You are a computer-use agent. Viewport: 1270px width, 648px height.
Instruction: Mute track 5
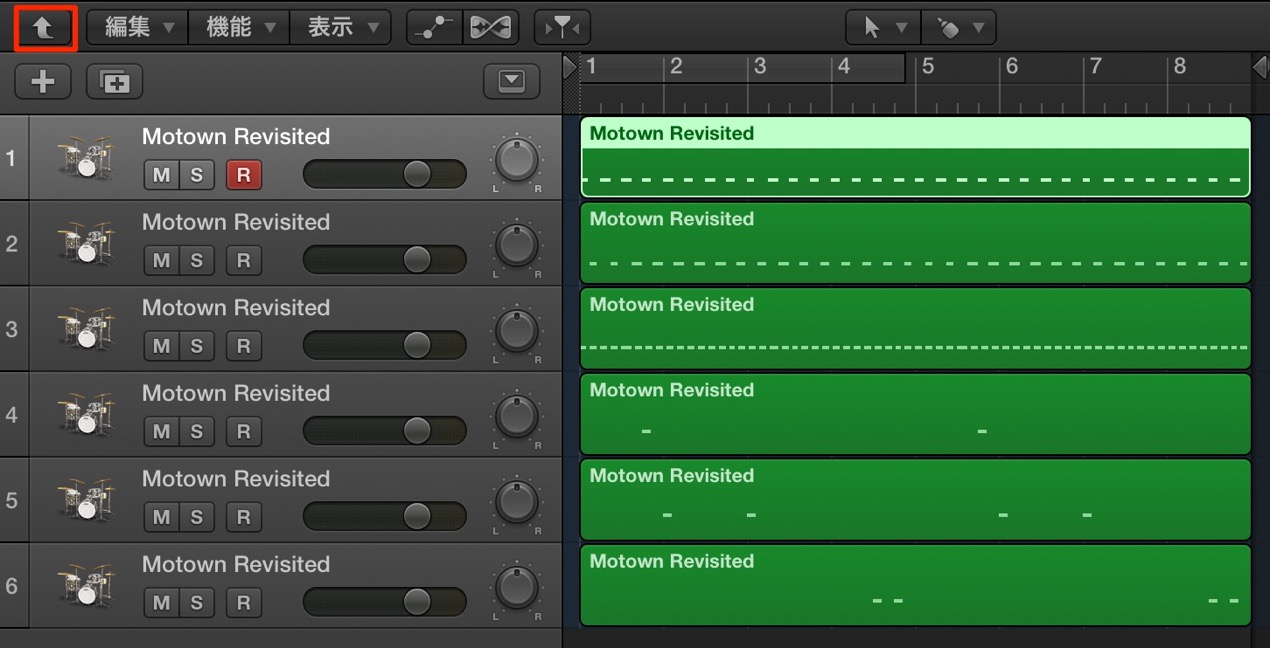tap(161, 517)
